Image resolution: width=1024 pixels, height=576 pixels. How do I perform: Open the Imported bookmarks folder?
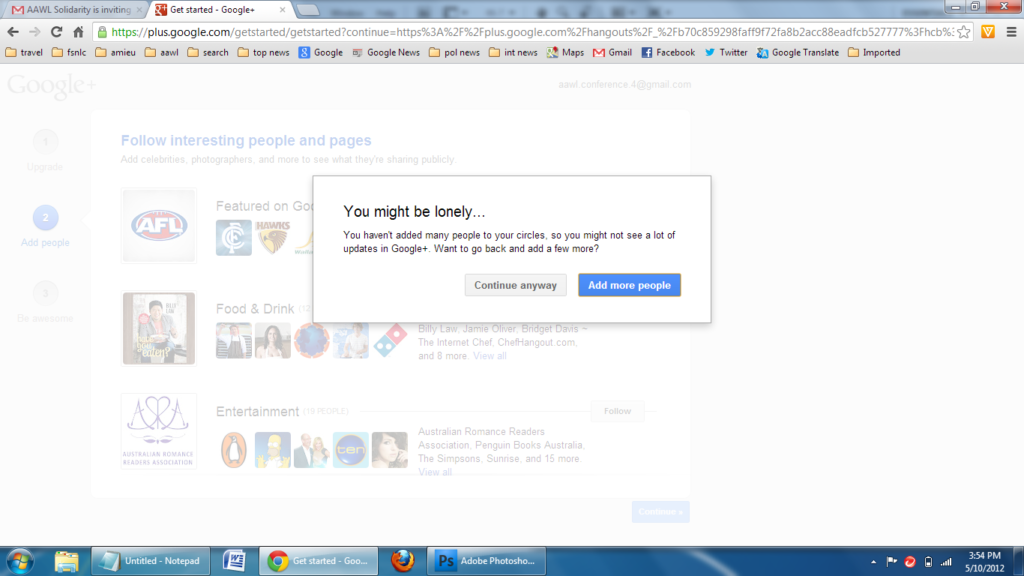point(874,52)
